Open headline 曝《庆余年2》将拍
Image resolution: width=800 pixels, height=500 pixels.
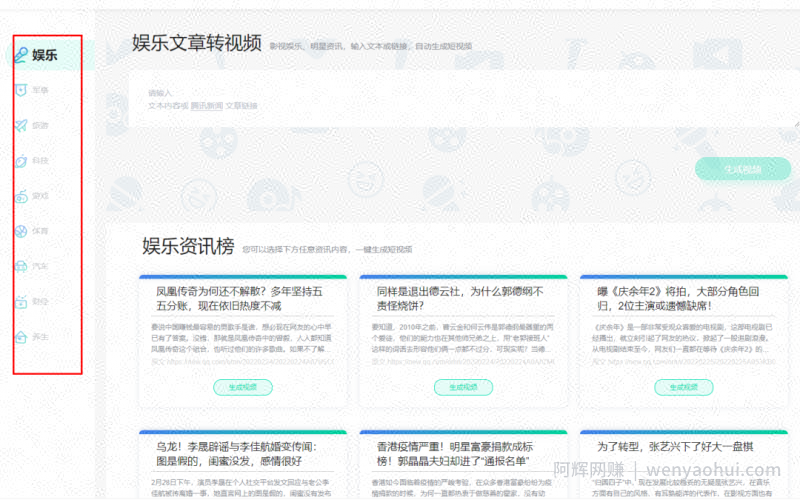(x=678, y=298)
